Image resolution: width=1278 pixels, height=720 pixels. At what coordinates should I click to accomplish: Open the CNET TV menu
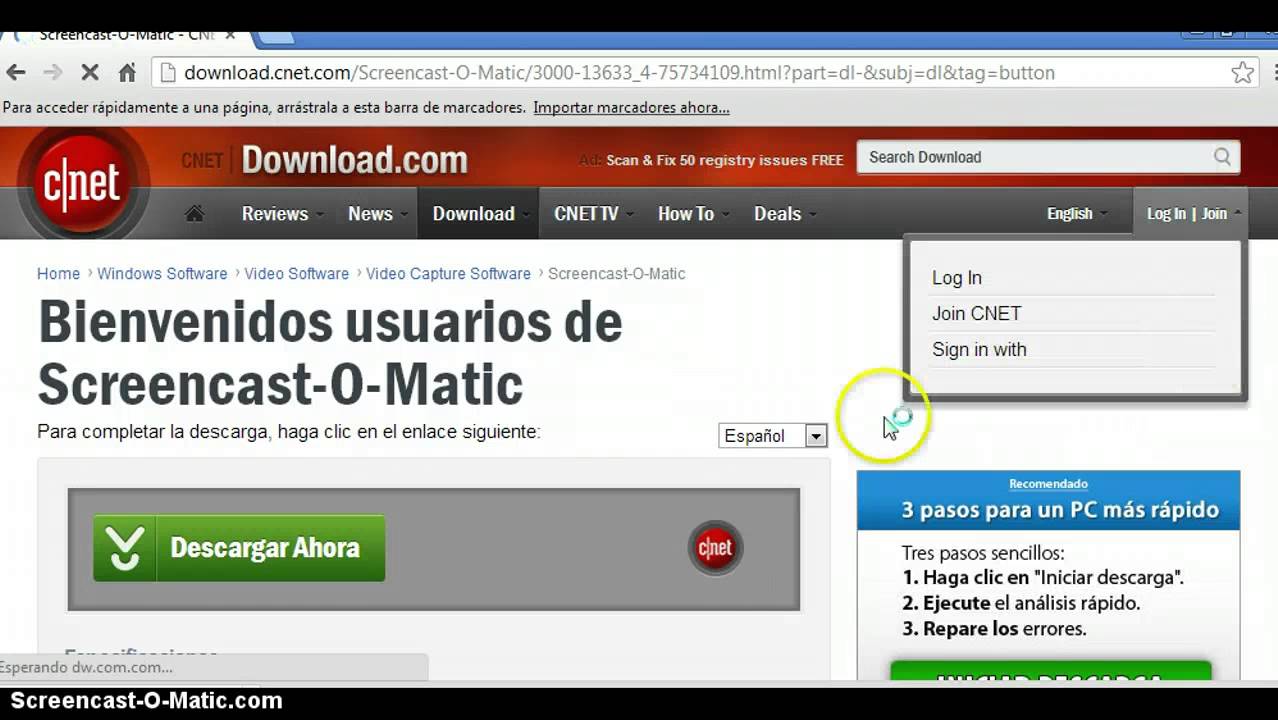594,213
